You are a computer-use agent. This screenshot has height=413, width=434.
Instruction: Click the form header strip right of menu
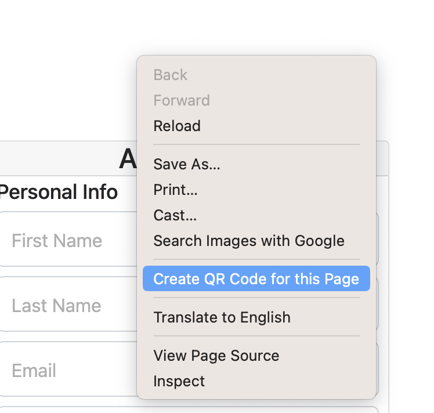click(383, 158)
